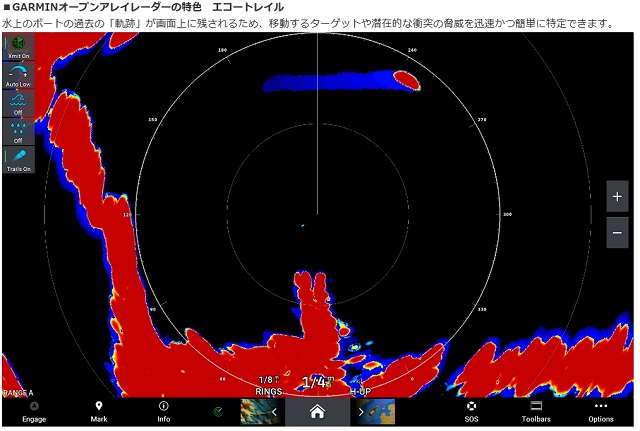Click the left chevron beside Home
The width and height of the screenshot is (640, 431).
(x=274, y=411)
